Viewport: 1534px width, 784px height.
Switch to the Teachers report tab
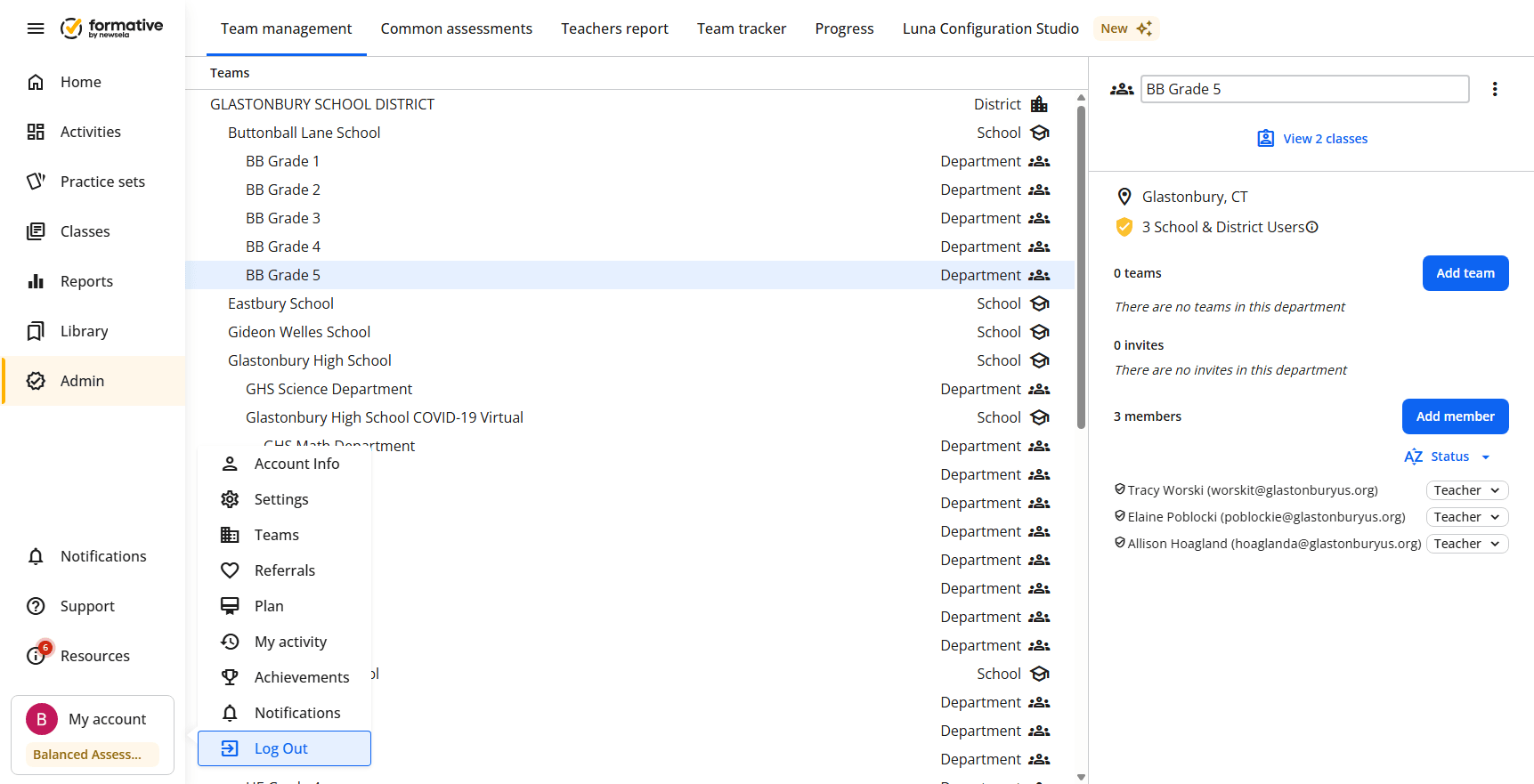pyautogui.click(x=614, y=28)
